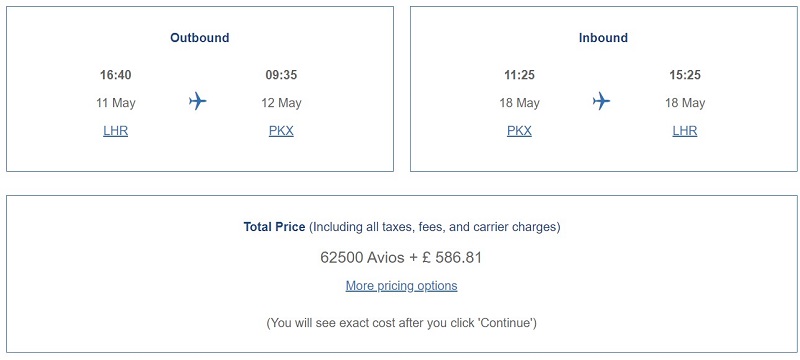Click the 16:40 outbound departure time

coord(115,75)
